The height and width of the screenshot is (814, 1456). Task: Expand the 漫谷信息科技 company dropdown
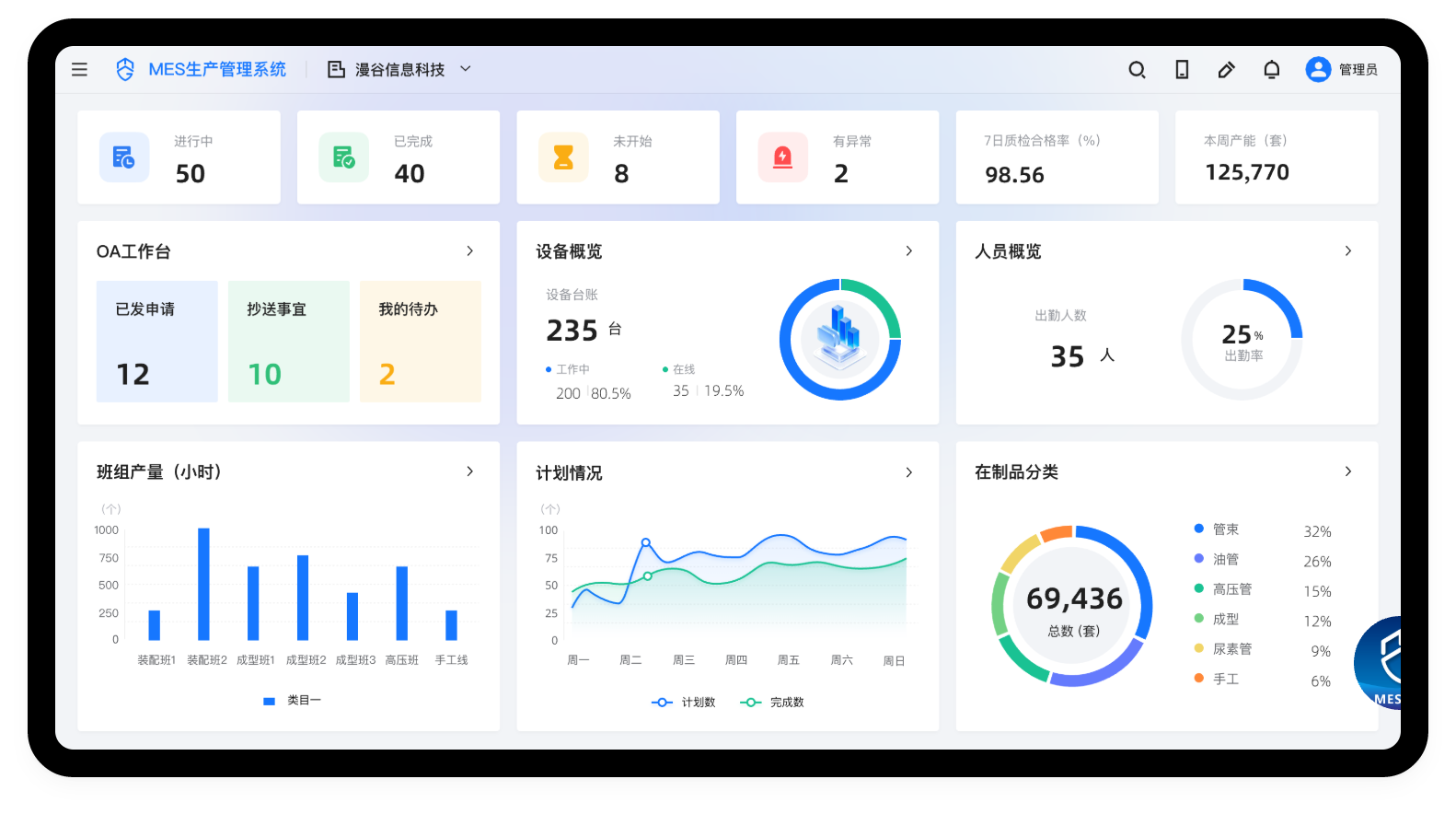[x=466, y=69]
